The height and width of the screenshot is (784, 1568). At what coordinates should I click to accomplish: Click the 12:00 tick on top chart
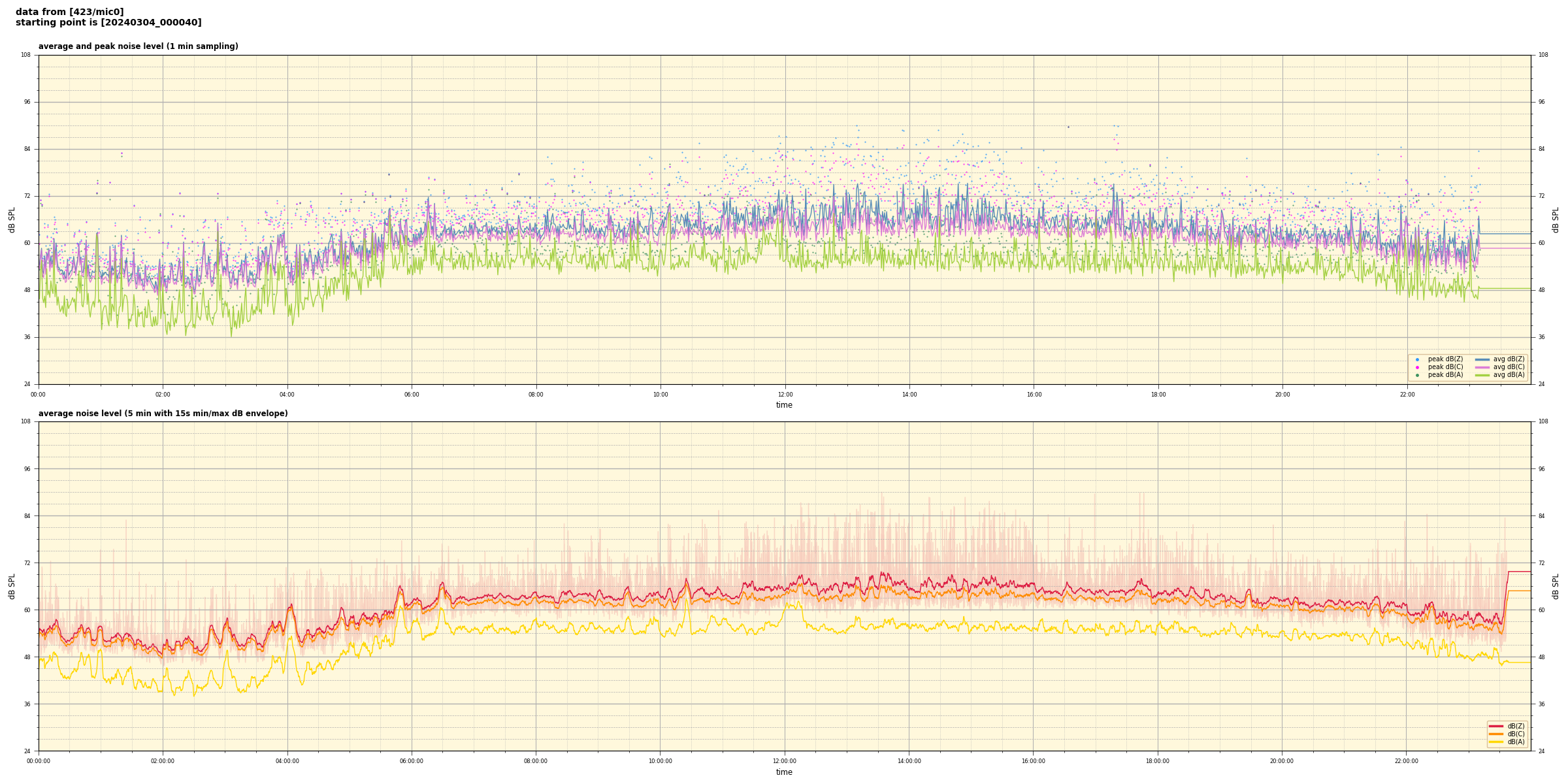[x=785, y=395]
